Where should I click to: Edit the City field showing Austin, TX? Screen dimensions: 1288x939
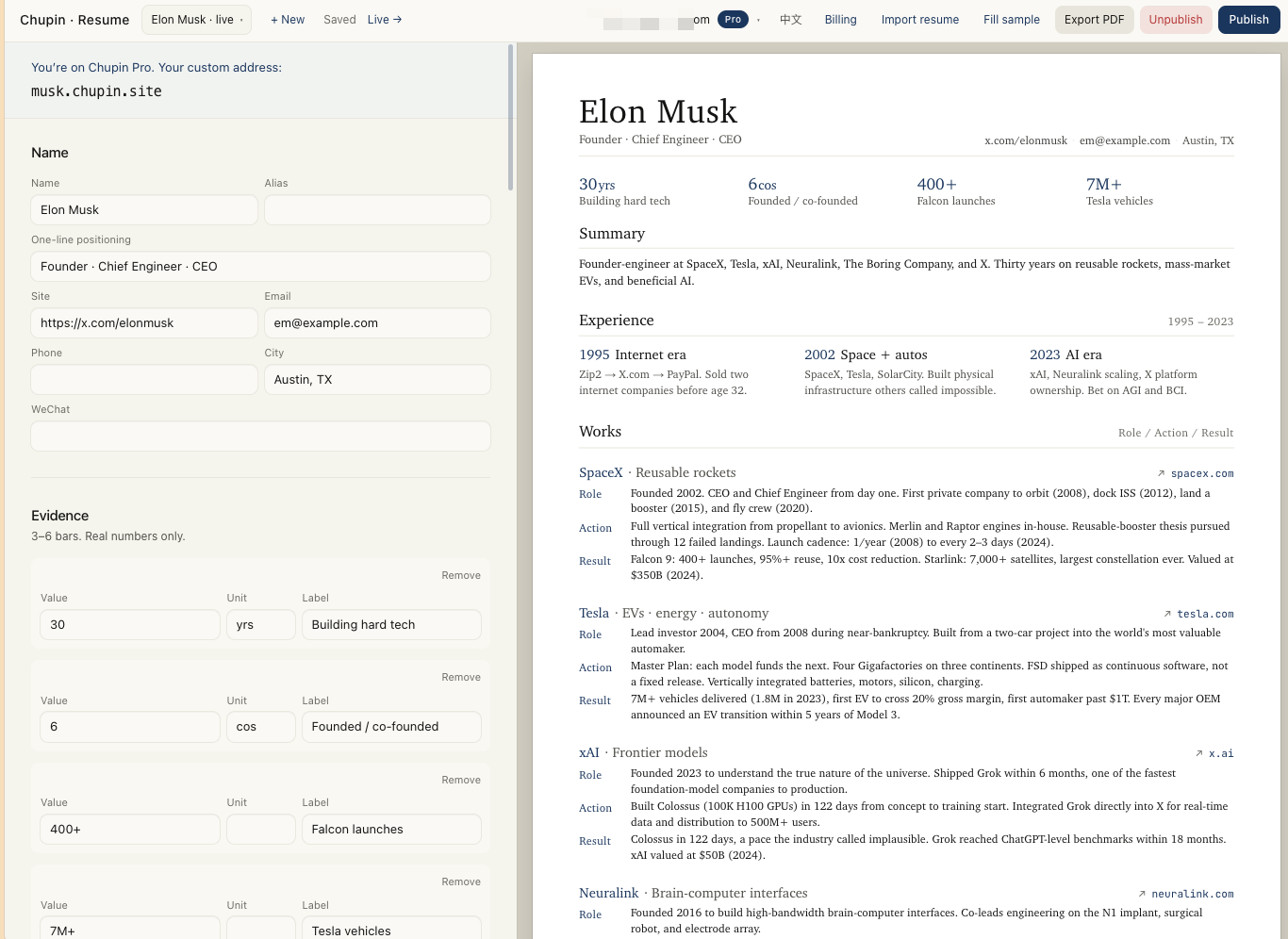[x=377, y=380]
